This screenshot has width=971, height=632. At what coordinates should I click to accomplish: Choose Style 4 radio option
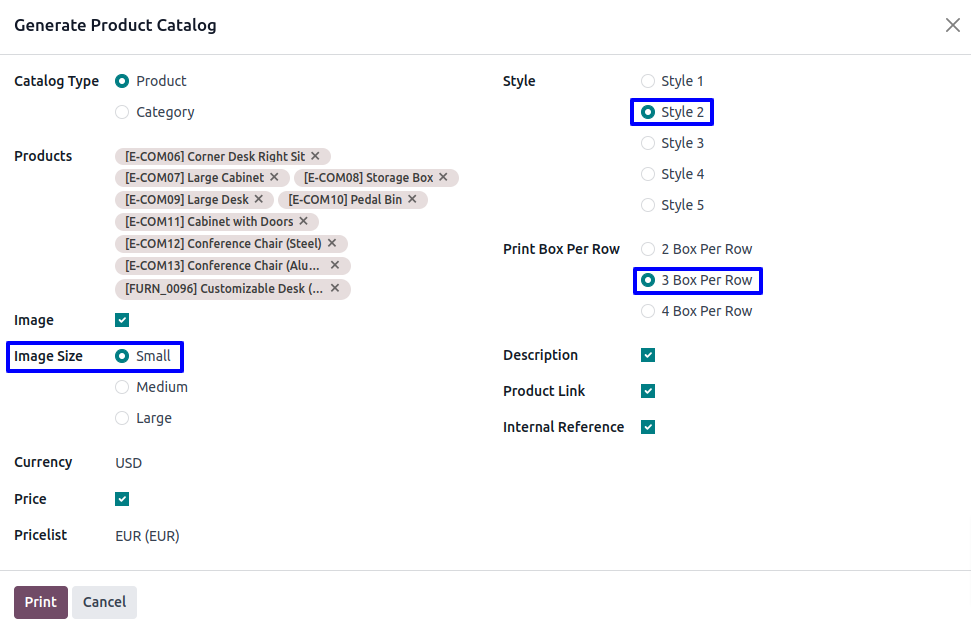pyautogui.click(x=648, y=174)
